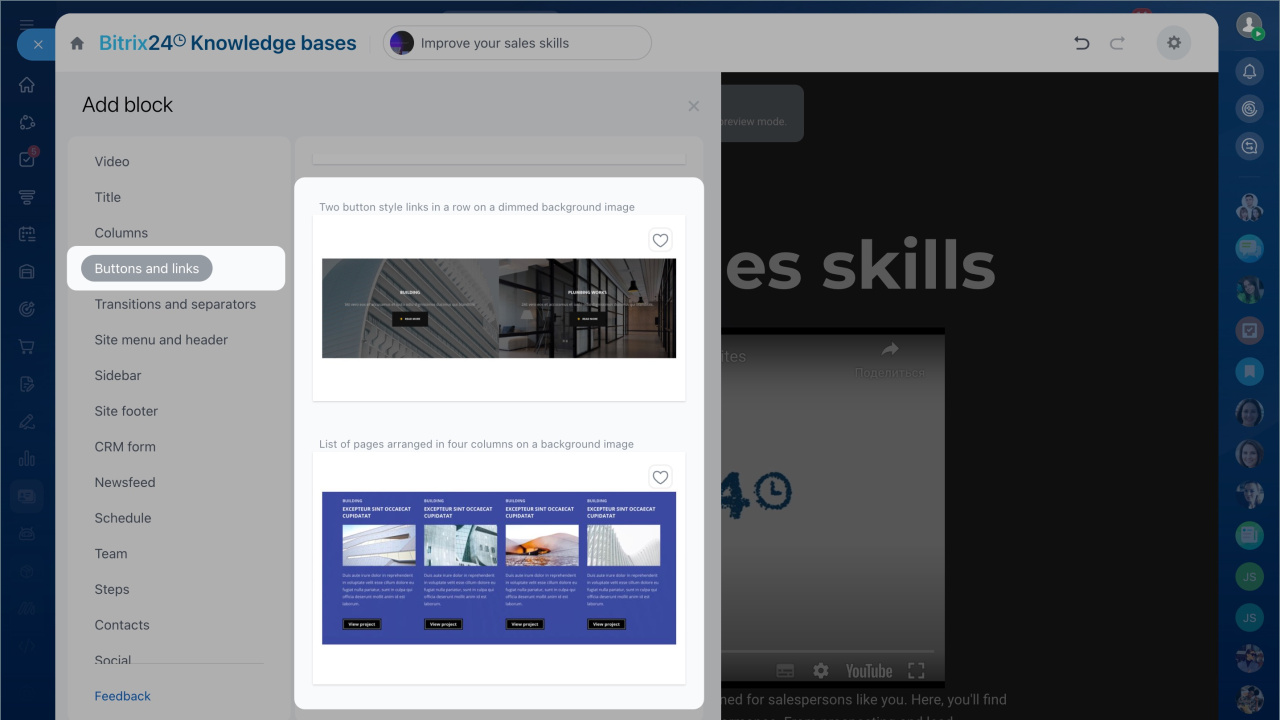Open the user profile avatar menu
1280x720 pixels.
(1249, 26)
